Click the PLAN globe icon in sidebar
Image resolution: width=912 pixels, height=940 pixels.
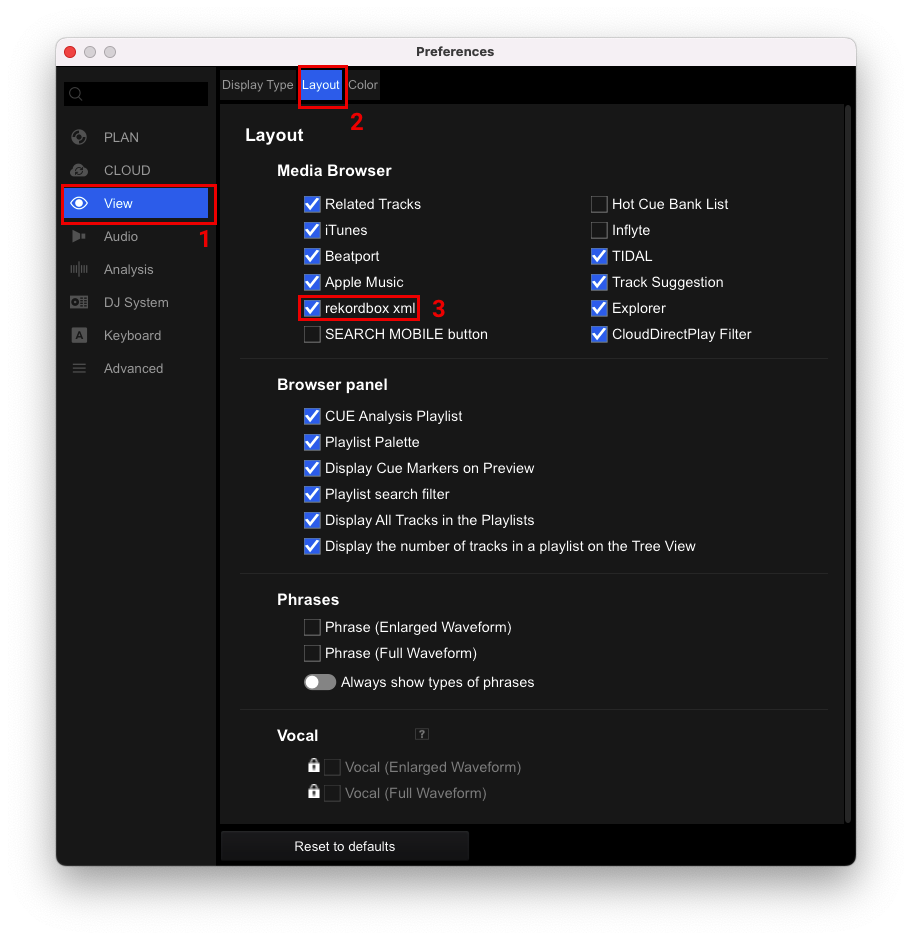point(79,137)
